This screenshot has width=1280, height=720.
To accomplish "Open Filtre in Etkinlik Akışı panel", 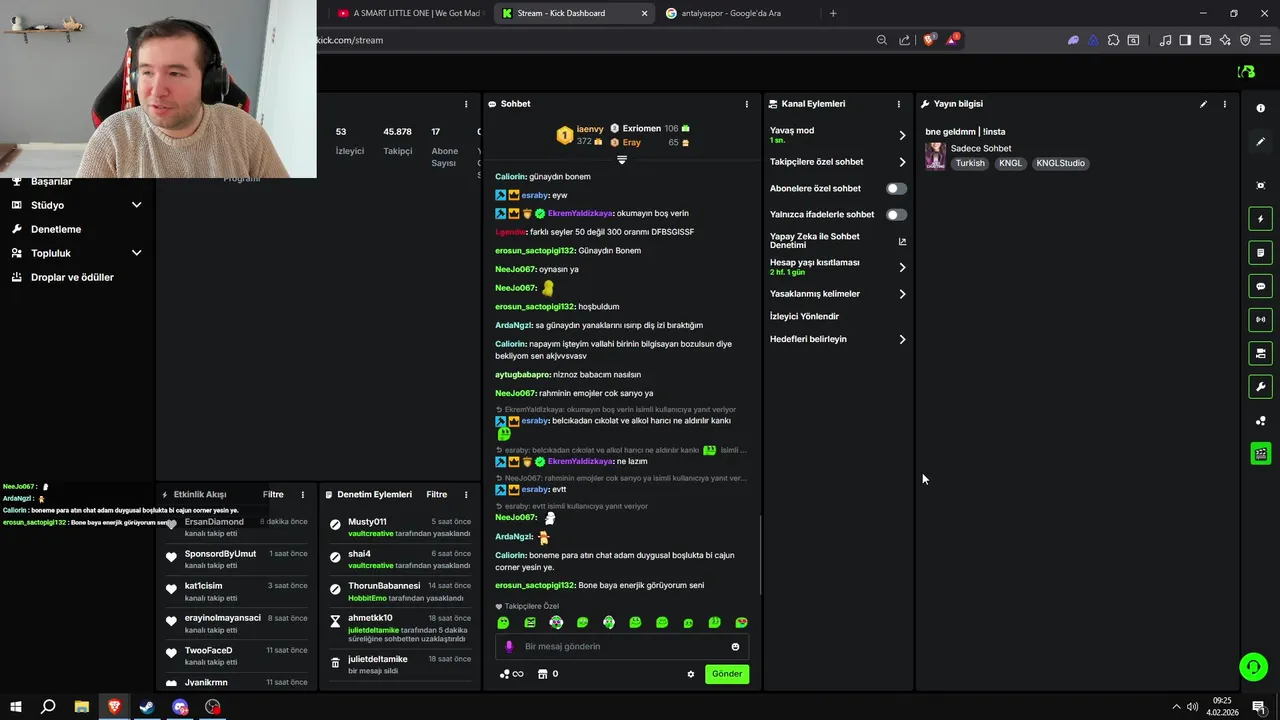I will point(273,494).
